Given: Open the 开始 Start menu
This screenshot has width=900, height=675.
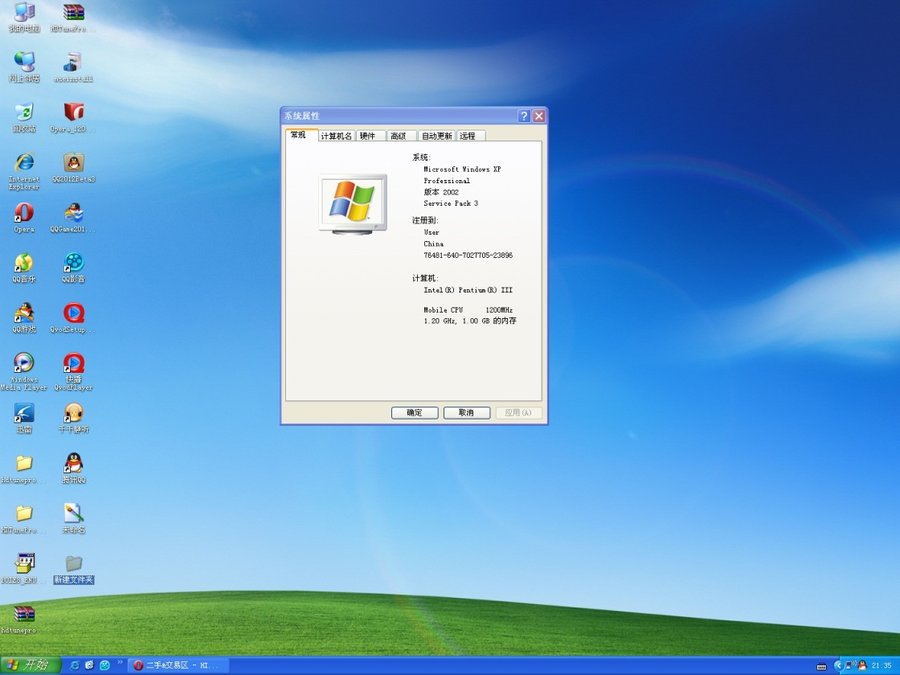Looking at the screenshot, I should click(30, 665).
